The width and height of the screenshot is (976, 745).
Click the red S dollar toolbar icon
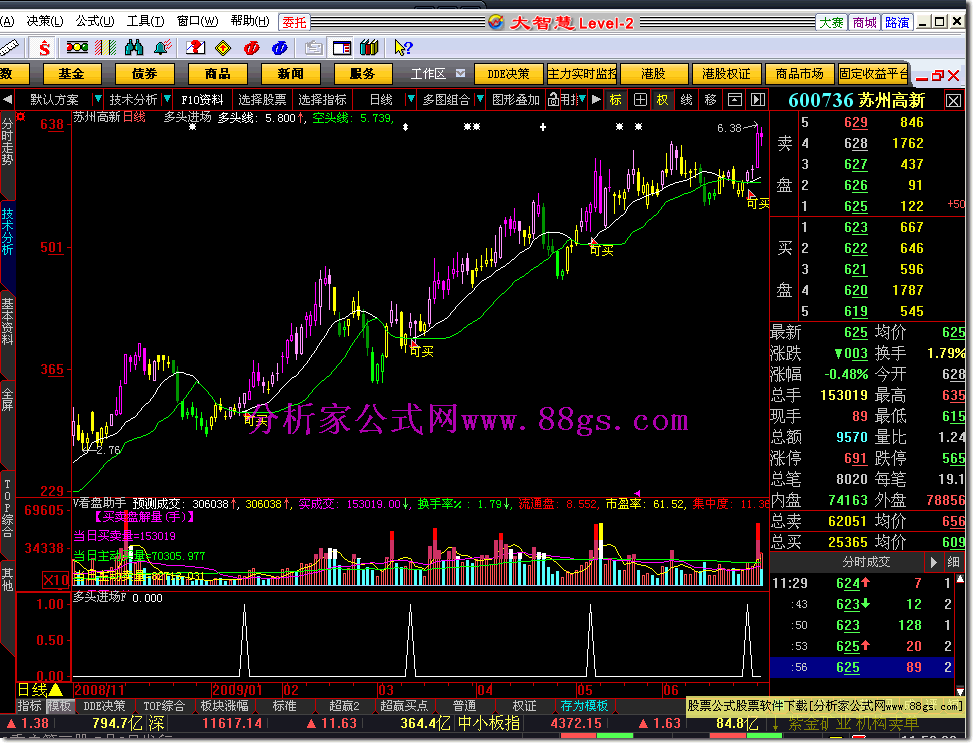pos(44,48)
